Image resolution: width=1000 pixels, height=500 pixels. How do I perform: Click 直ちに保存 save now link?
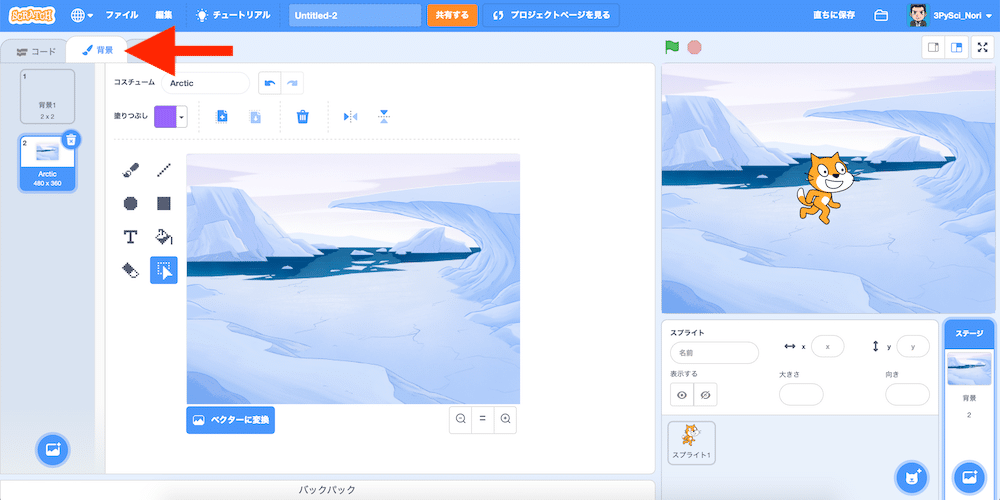[x=834, y=15]
